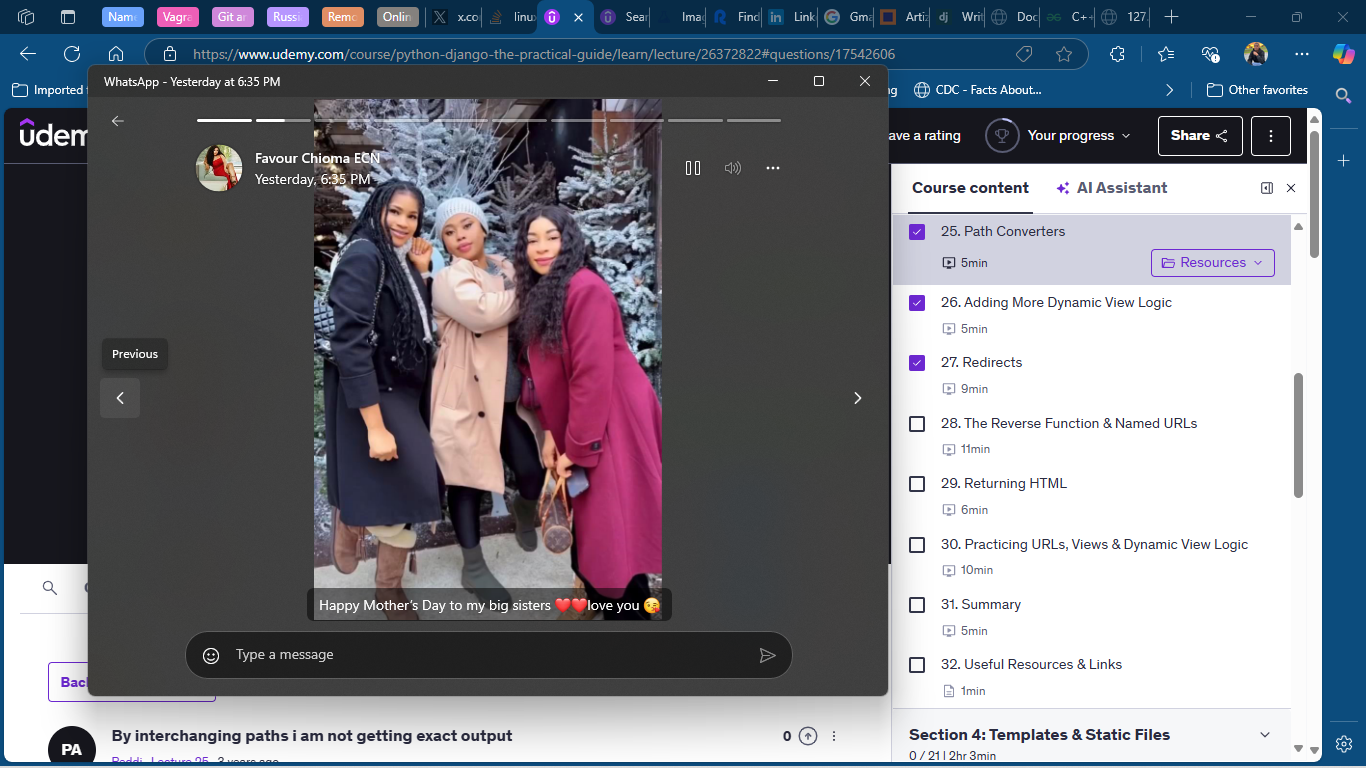Click the search icon in Q&A
Viewport: 1366px width, 768px height.
(x=50, y=588)
